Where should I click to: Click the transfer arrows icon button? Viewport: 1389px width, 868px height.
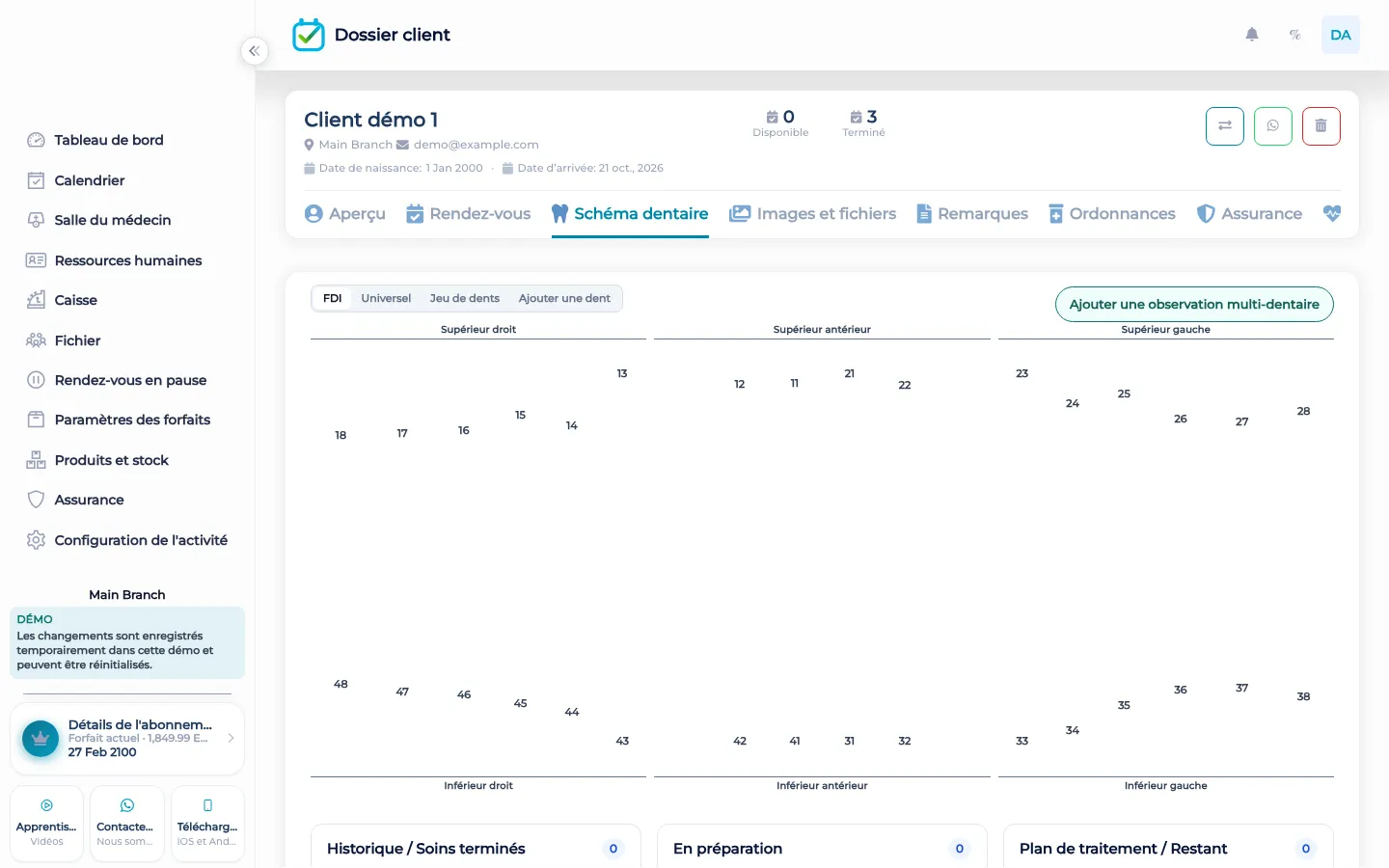pyautogui.click(x=1225, y=126)
